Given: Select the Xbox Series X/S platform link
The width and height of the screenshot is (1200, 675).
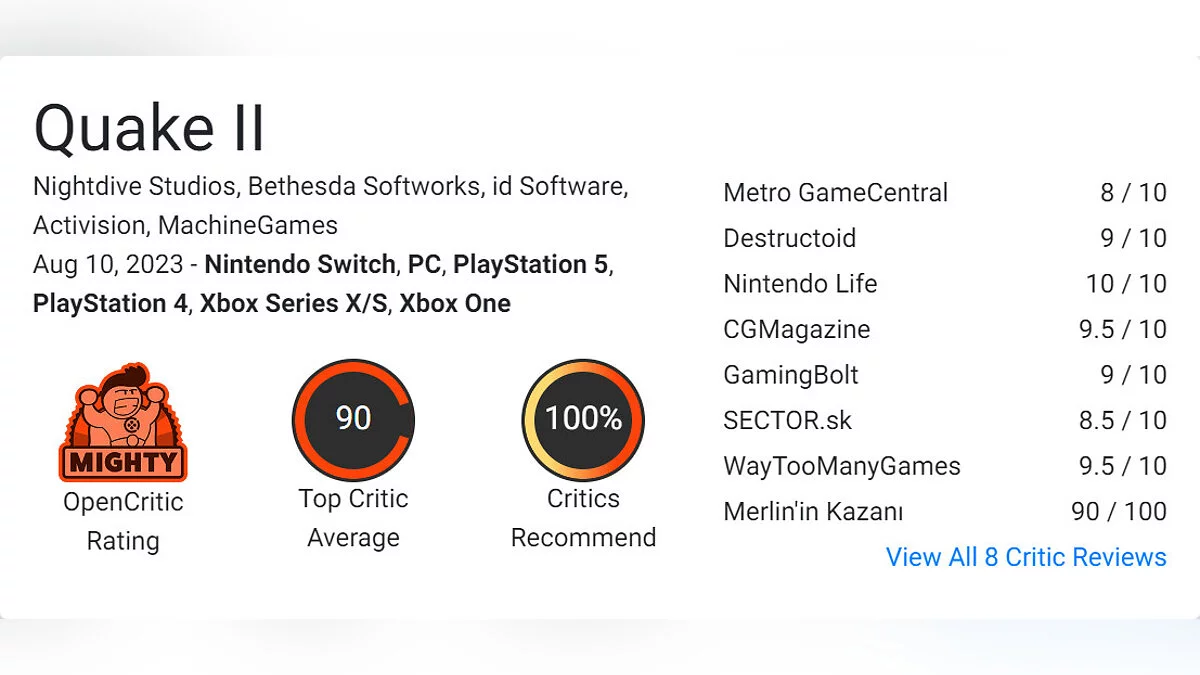Looking at the screenshot, I should (x=293, y=303).
